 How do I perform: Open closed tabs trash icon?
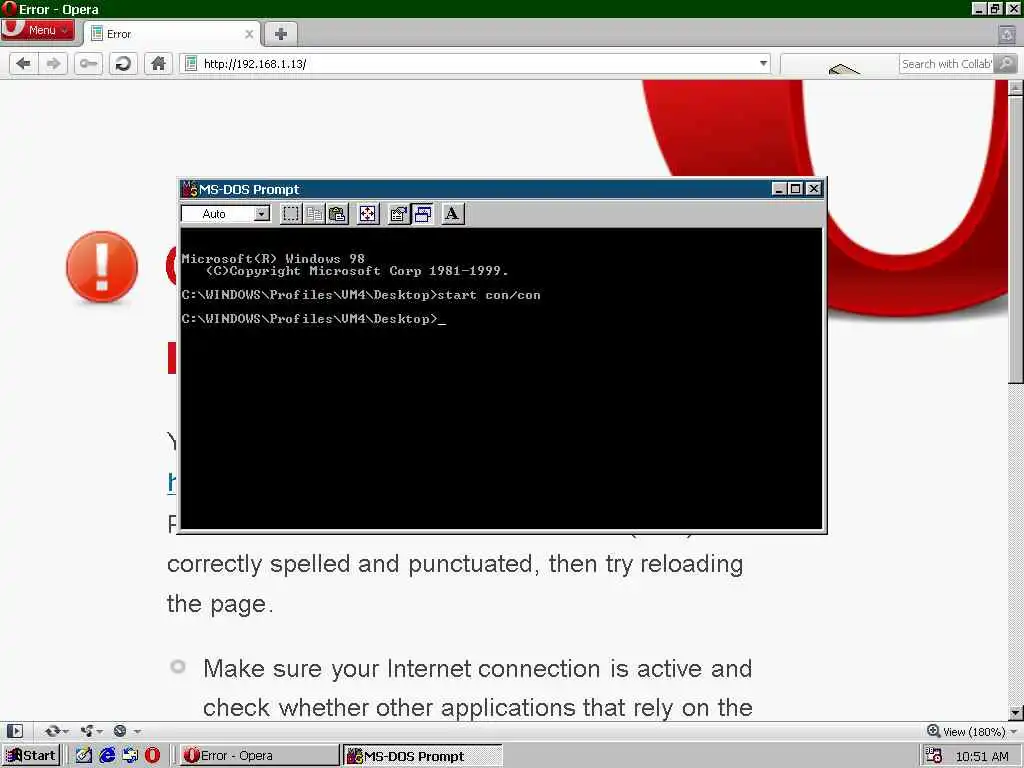click(1006, 34)
